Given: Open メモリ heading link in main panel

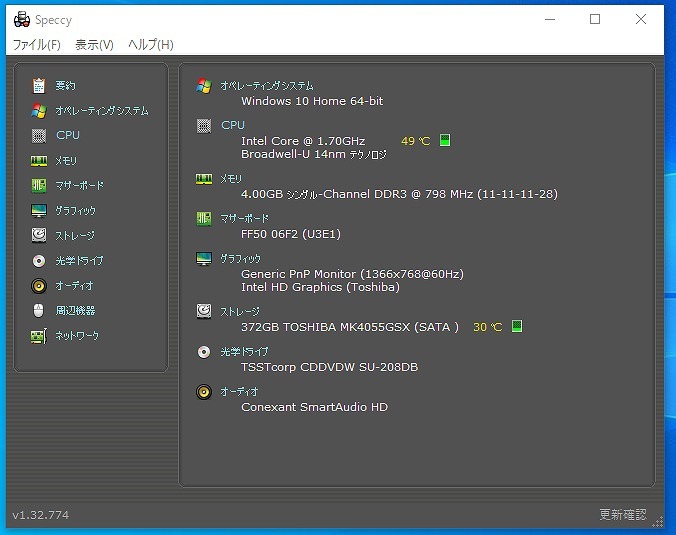Looking at the screenshot, I should tap(231, 179).
